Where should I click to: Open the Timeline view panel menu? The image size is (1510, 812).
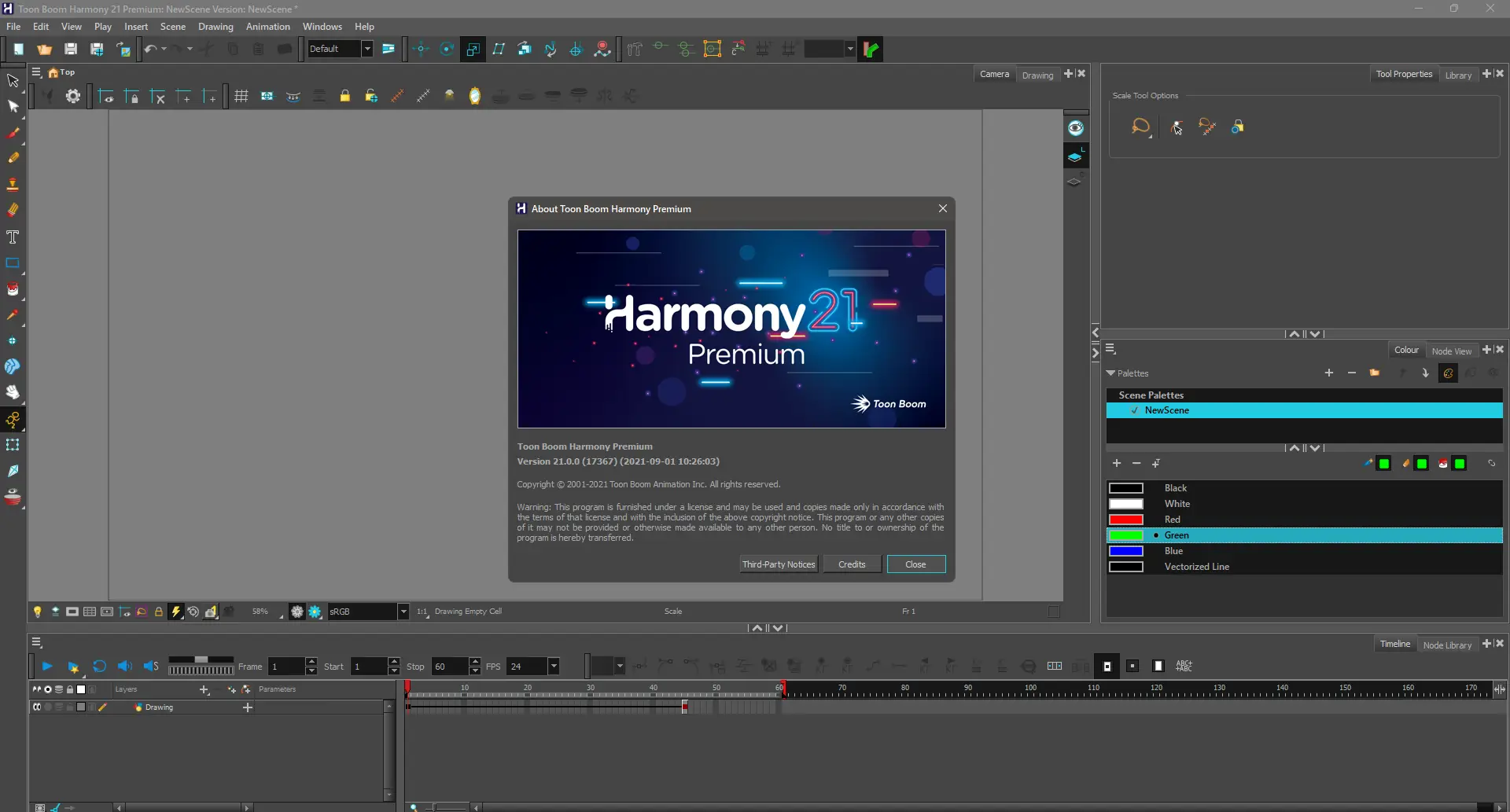pyautogui.click(x=36, y=643)
